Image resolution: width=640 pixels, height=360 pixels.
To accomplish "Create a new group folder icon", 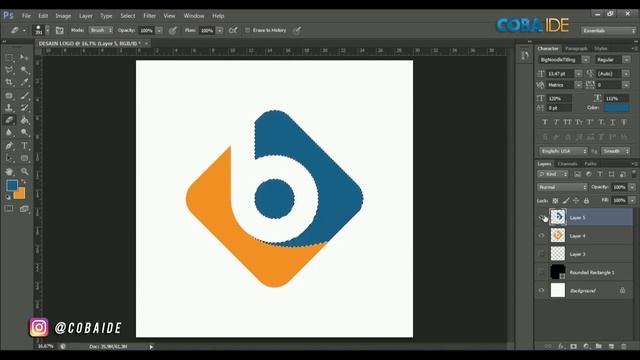I will click(598, 346).
